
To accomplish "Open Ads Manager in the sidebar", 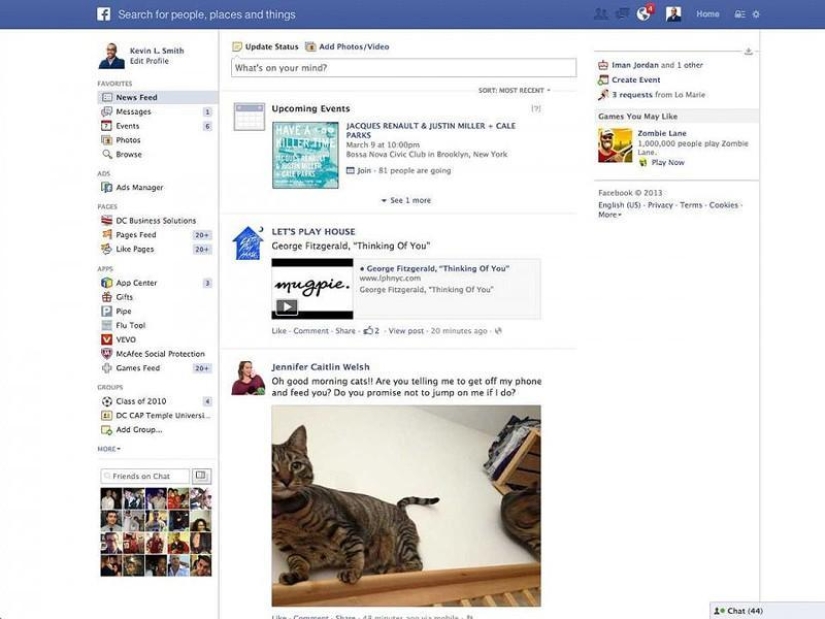I will (x=139, y=187).
